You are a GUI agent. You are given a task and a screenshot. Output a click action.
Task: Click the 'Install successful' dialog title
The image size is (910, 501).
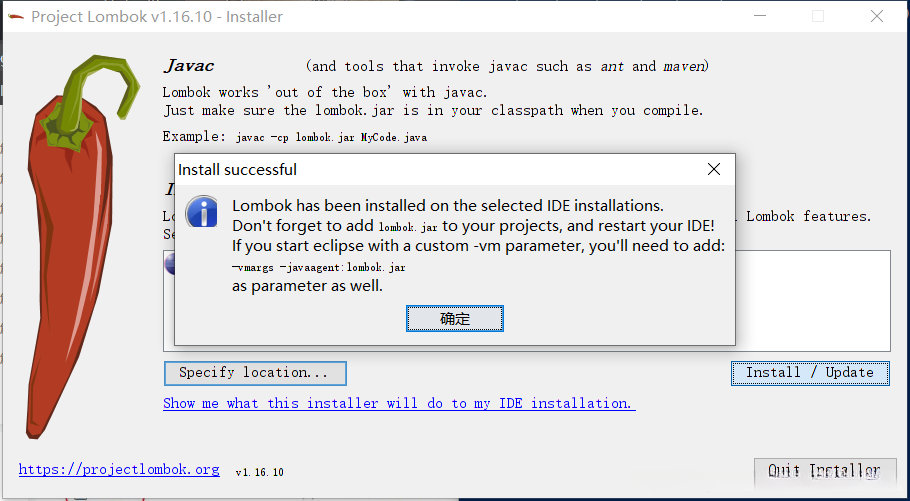point(237,170)
